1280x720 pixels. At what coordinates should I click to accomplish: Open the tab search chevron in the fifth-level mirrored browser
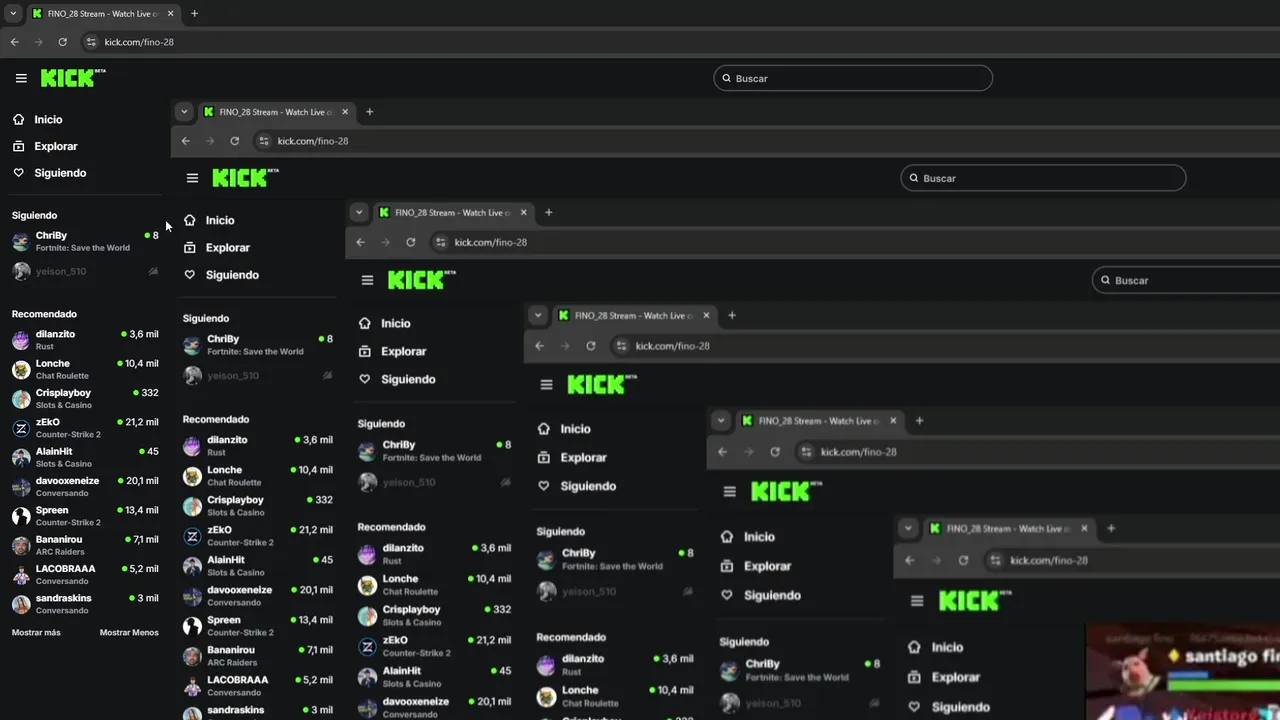tap(721, 421)
